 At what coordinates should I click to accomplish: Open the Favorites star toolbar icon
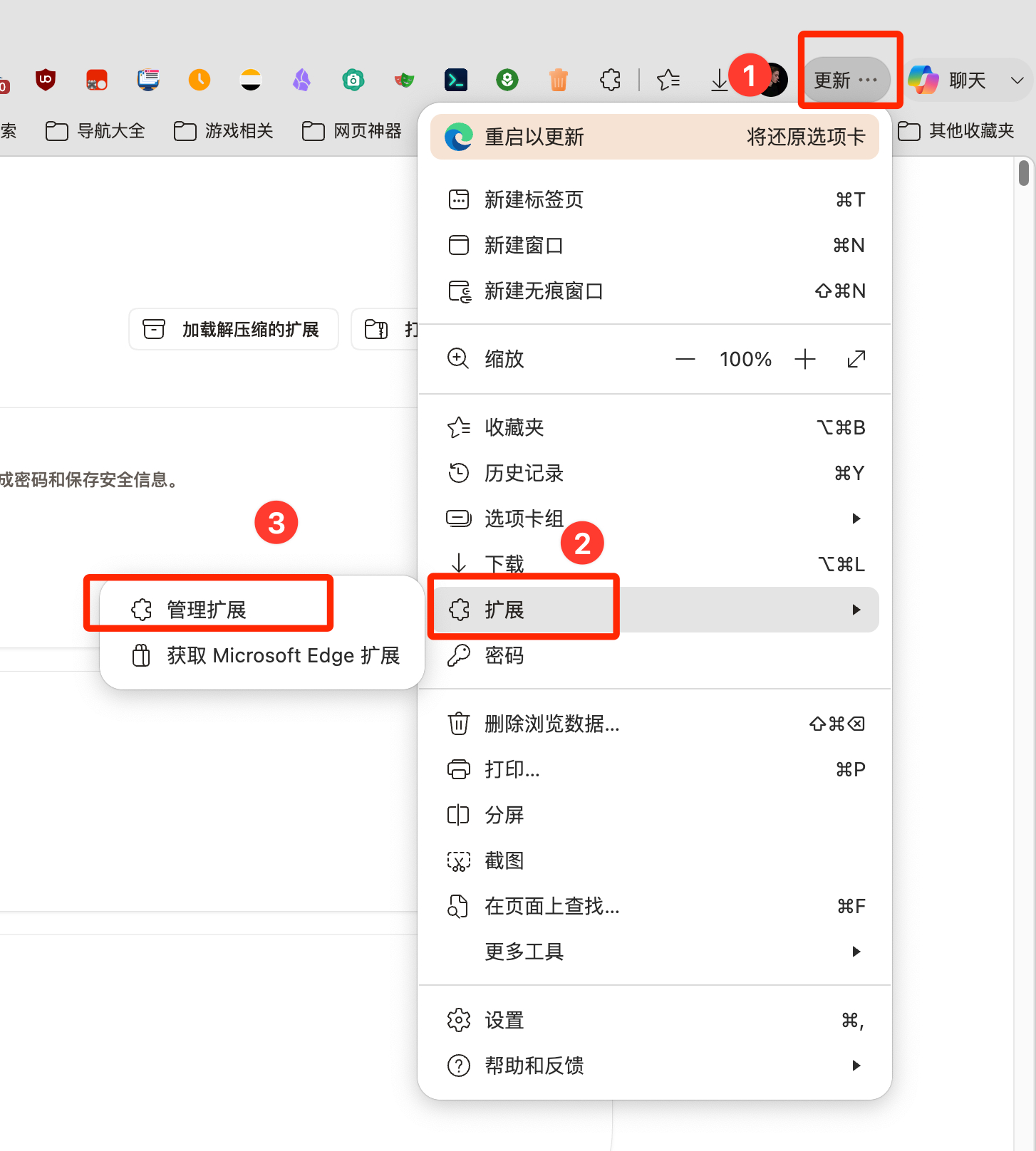coord(668,79)
